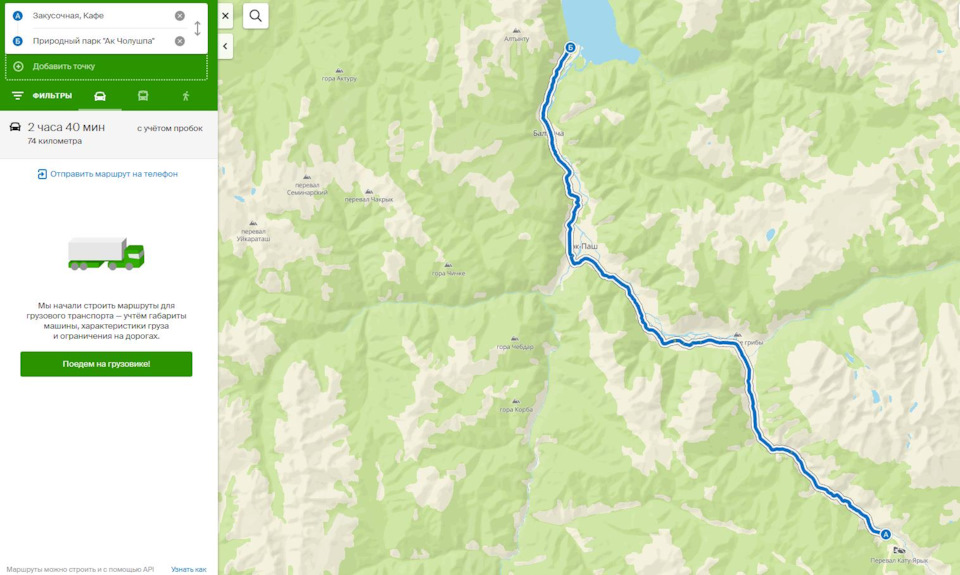Follow the 'Узнать как' link
Image resolution: width=960 pixels, height=575 pixels.
[189, 569]
